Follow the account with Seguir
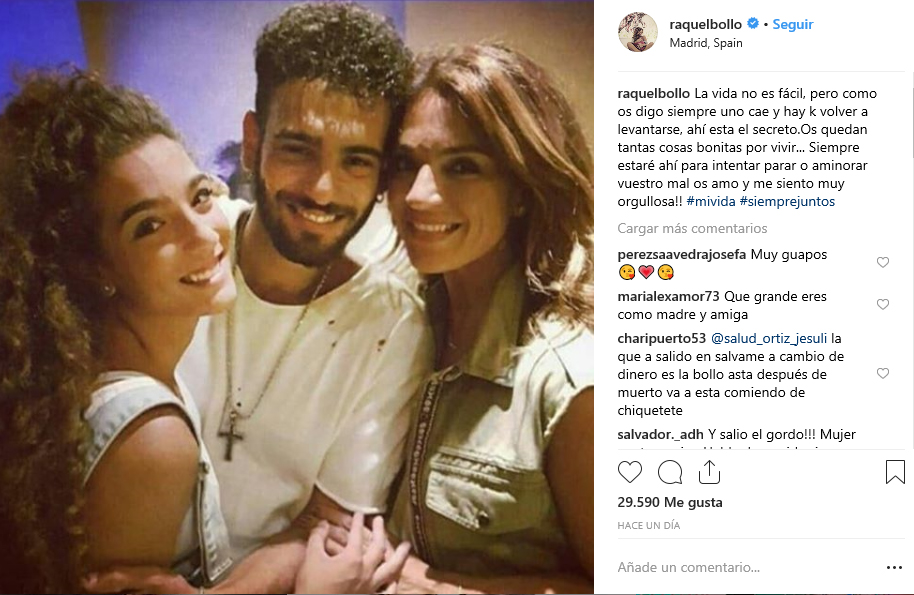Viewport: 914px width, 595px height. point(793,24)
